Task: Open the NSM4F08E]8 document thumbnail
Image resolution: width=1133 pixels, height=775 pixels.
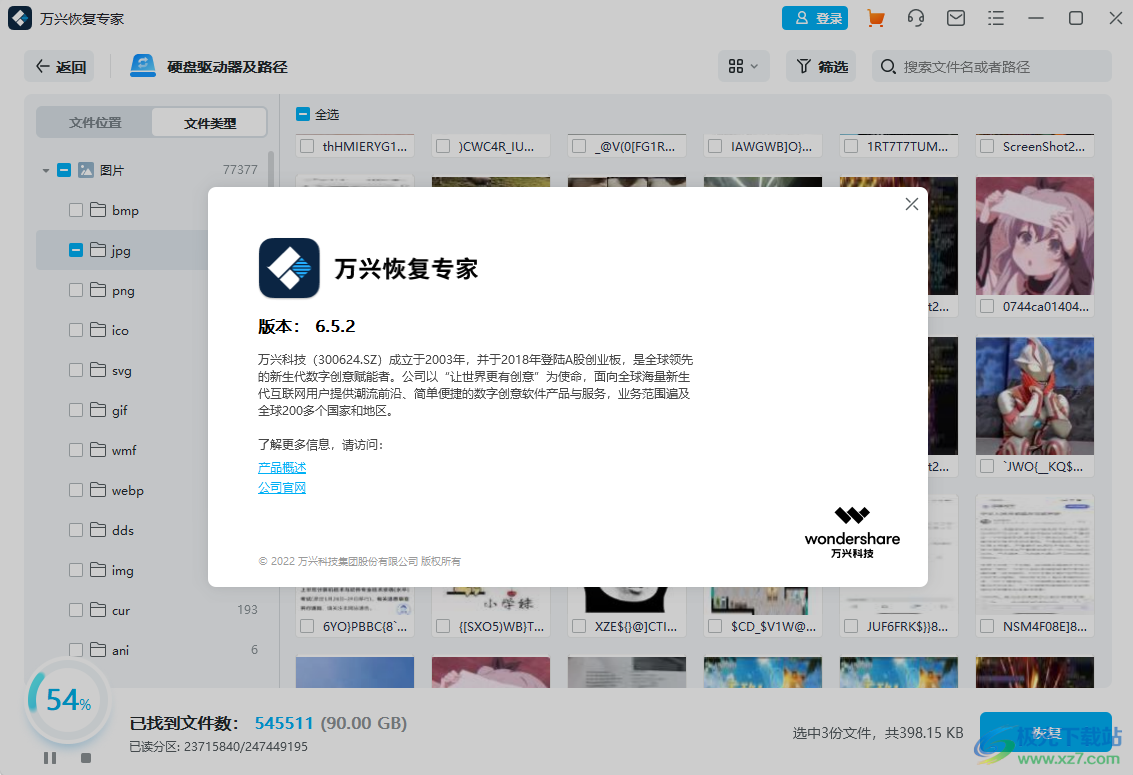Action: [1035, 555]
